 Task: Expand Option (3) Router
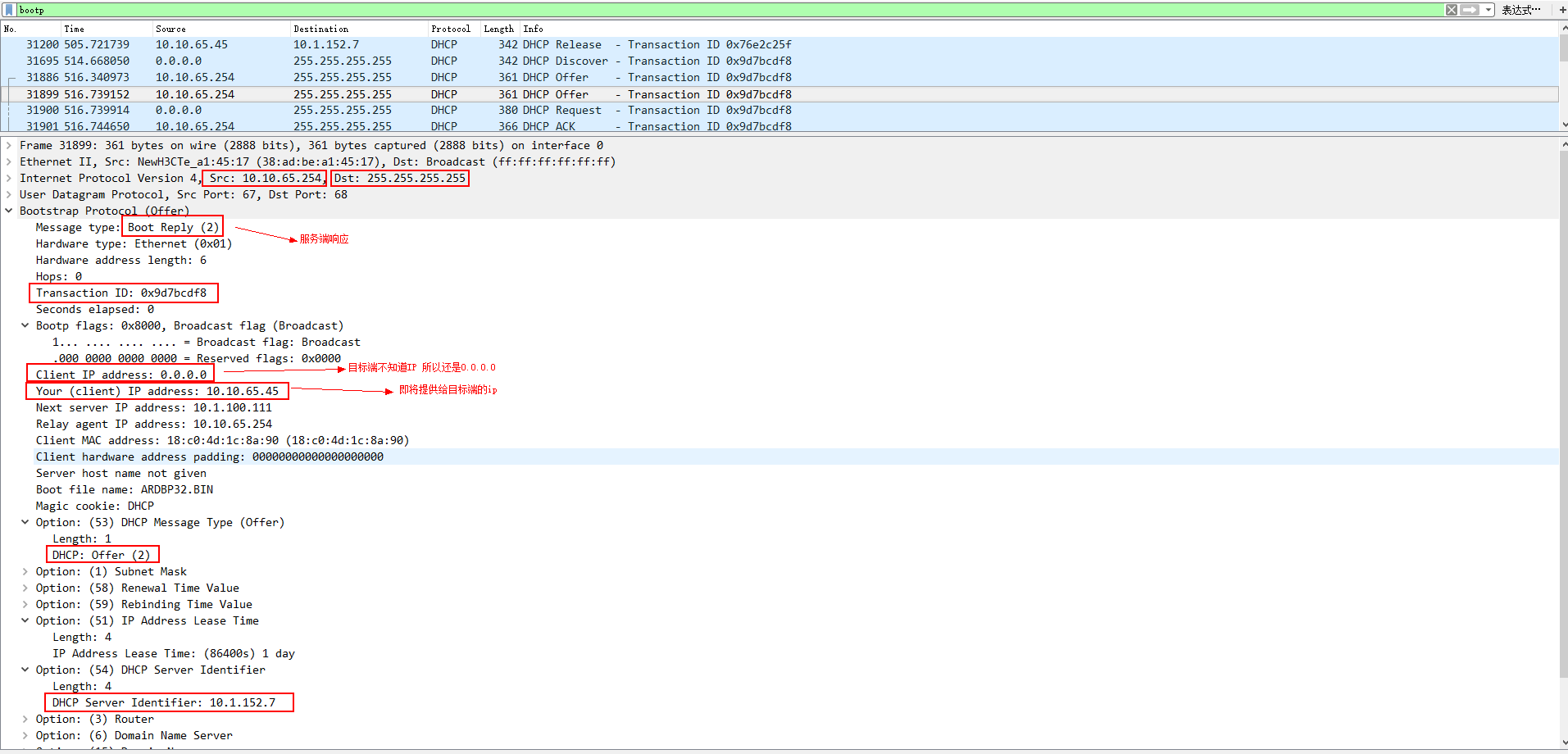pyautogui.click(x=25, y=720)
